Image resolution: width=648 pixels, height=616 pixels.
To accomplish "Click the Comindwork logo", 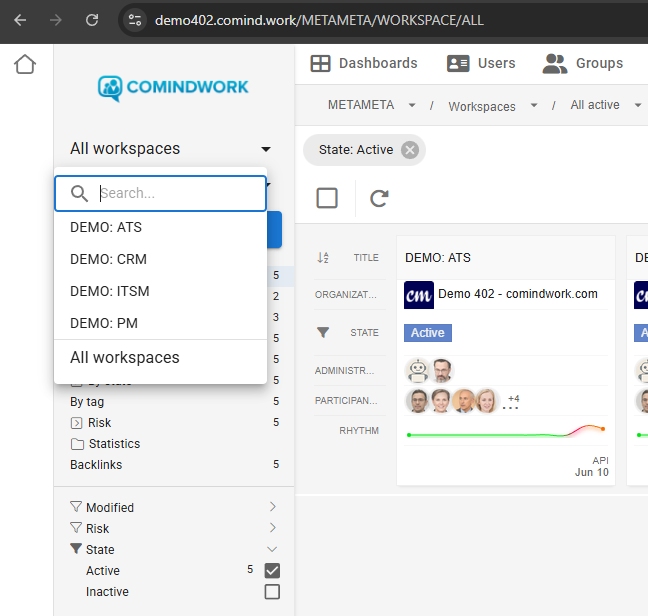I will point(173,88).
